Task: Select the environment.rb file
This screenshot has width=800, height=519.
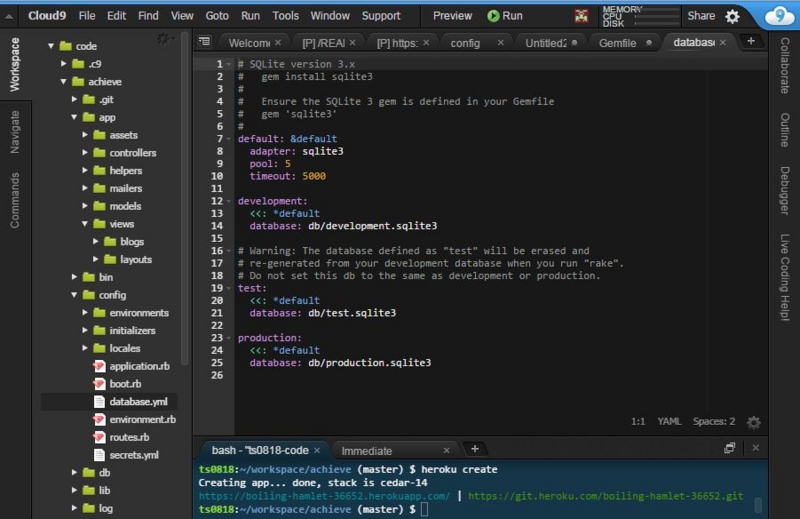Action: [142, 419]
